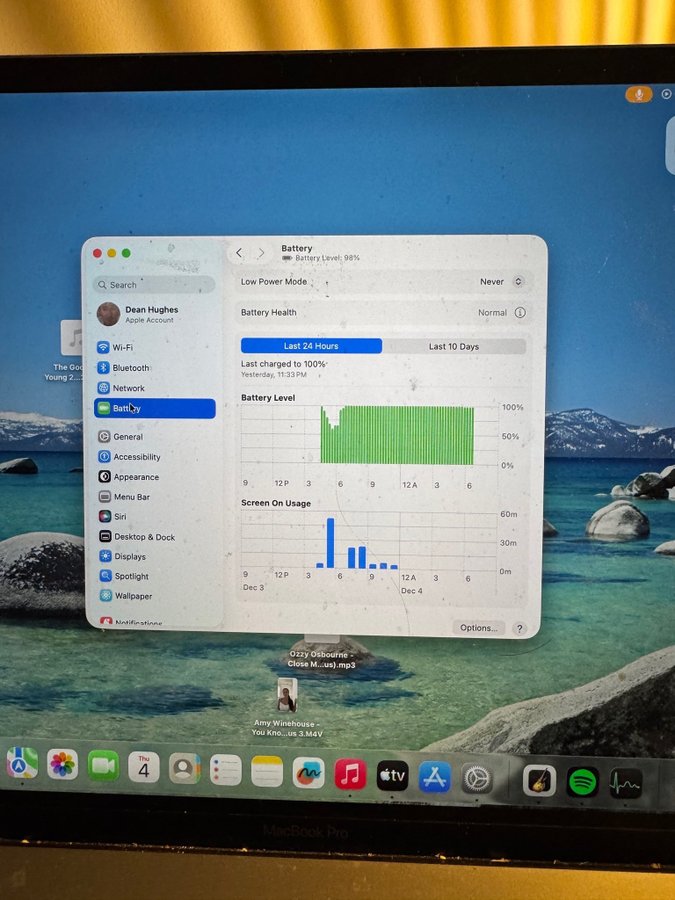Screen dimensions: 675x900
Task: Open the Siri settings pane
Action: [119, 517]
